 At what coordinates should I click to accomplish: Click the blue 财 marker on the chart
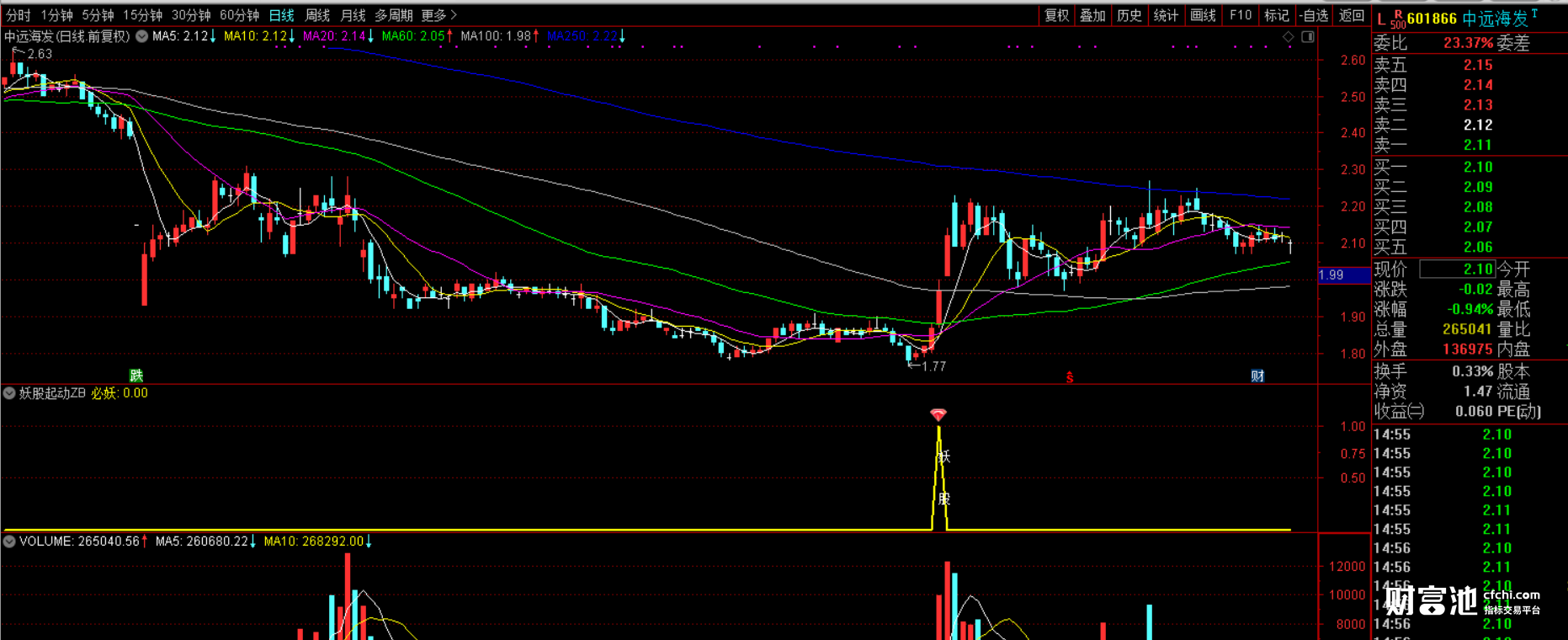coord(1257,376)
